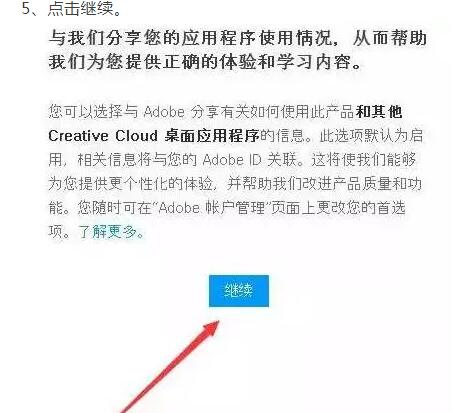
Task: Click the phrase 并帮助我们改进产品质量和功
Action: [x=324, y=184]
